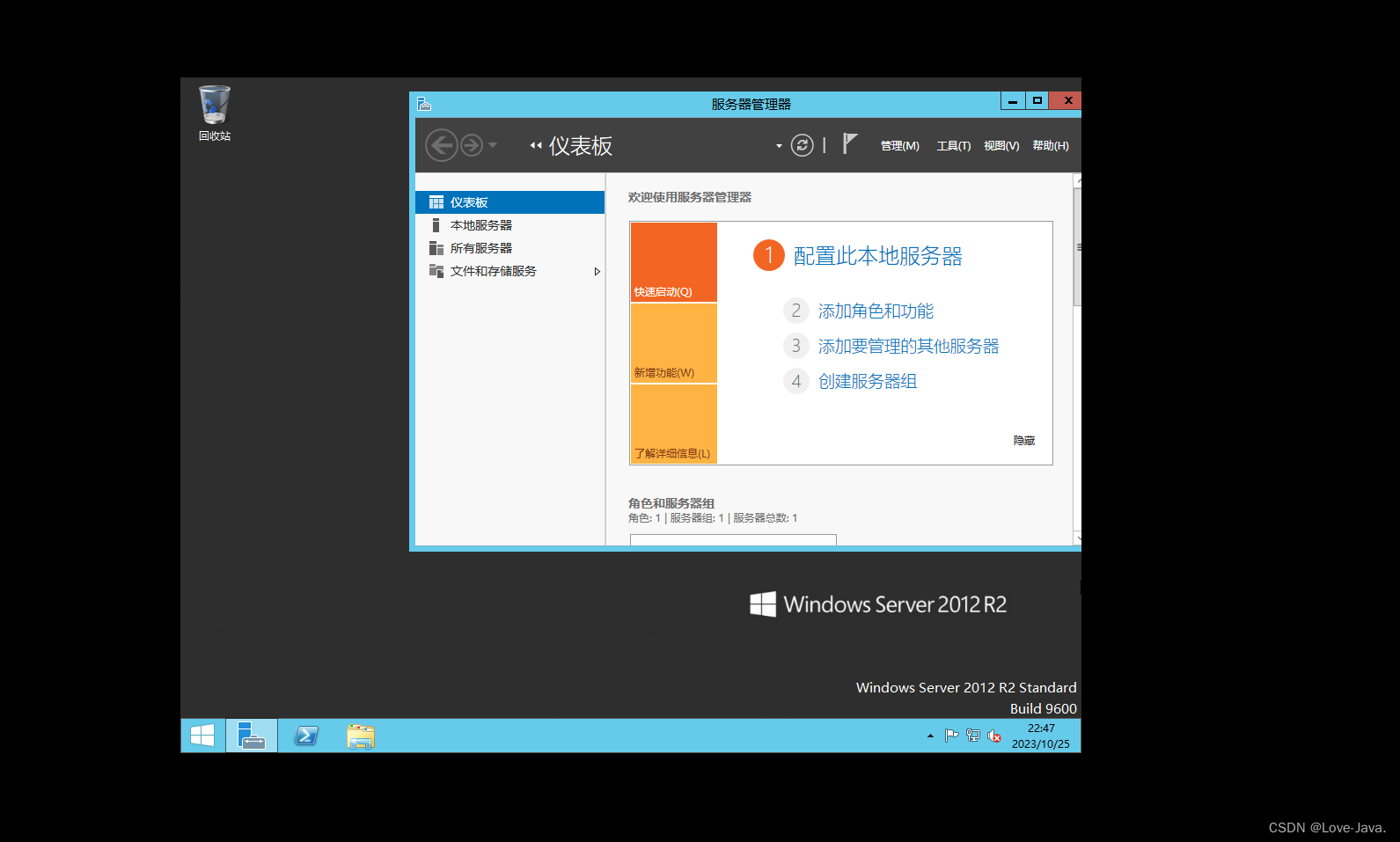Click the 配置此本地服务器 link
The image size is (1400, 842).
[877, 256]
